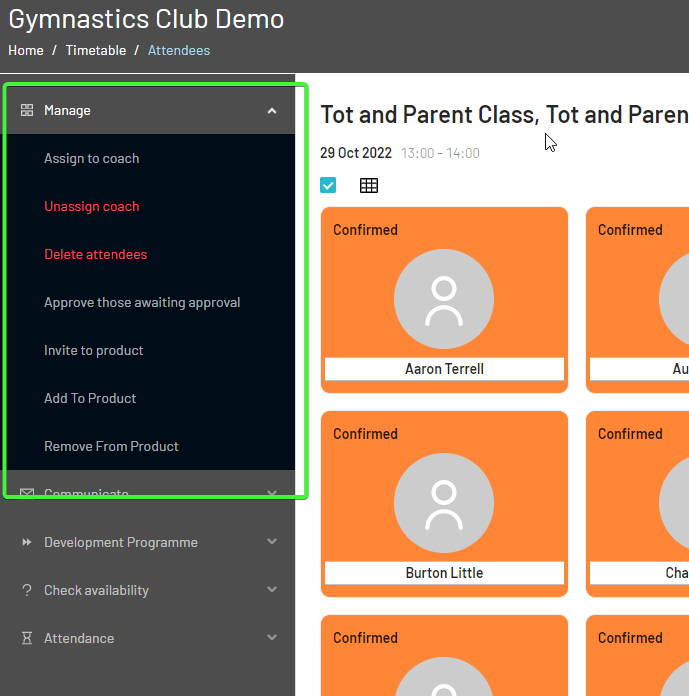The image size is (689, 696).
Task: Click Aaron Terrell's avatar placeholder
Action: pyautogui.click(x=444, y=299)
